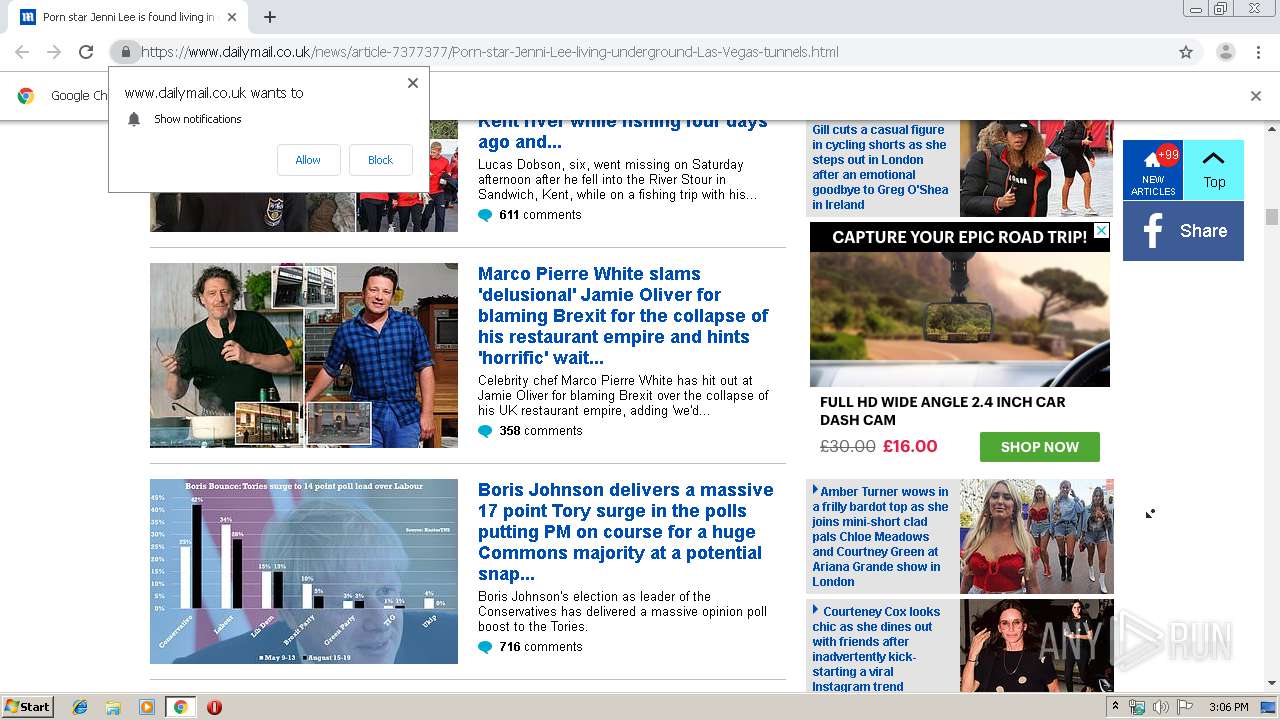Click the notification bell icon in popup
1280x720 pixels.
point(134,119)
